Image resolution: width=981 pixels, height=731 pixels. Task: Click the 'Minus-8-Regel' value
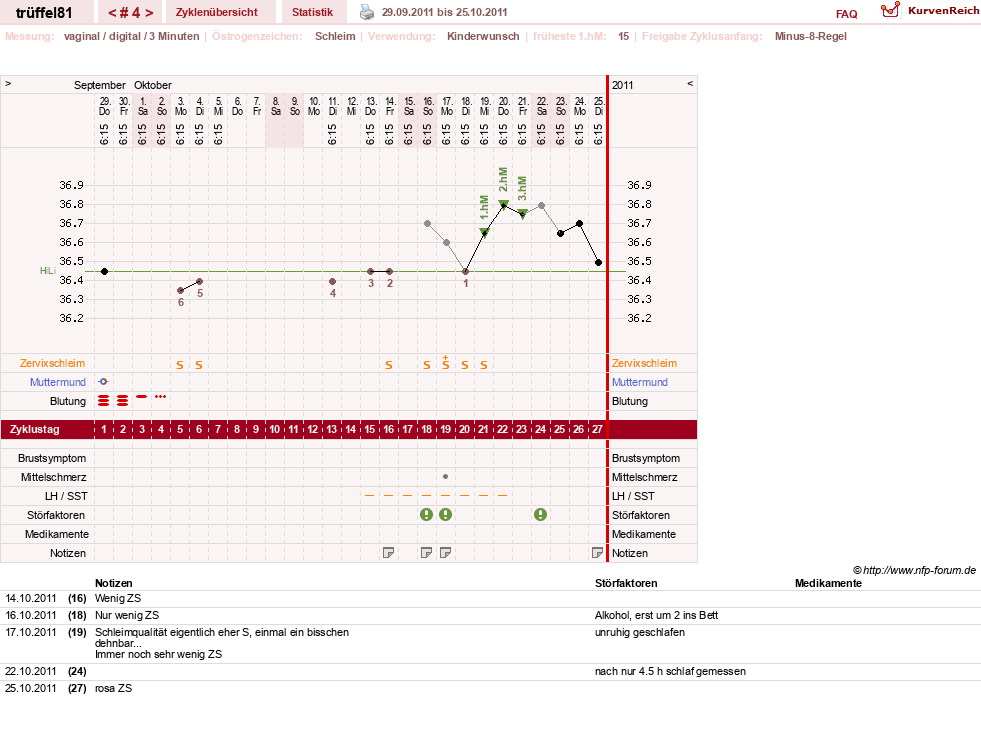810,36
